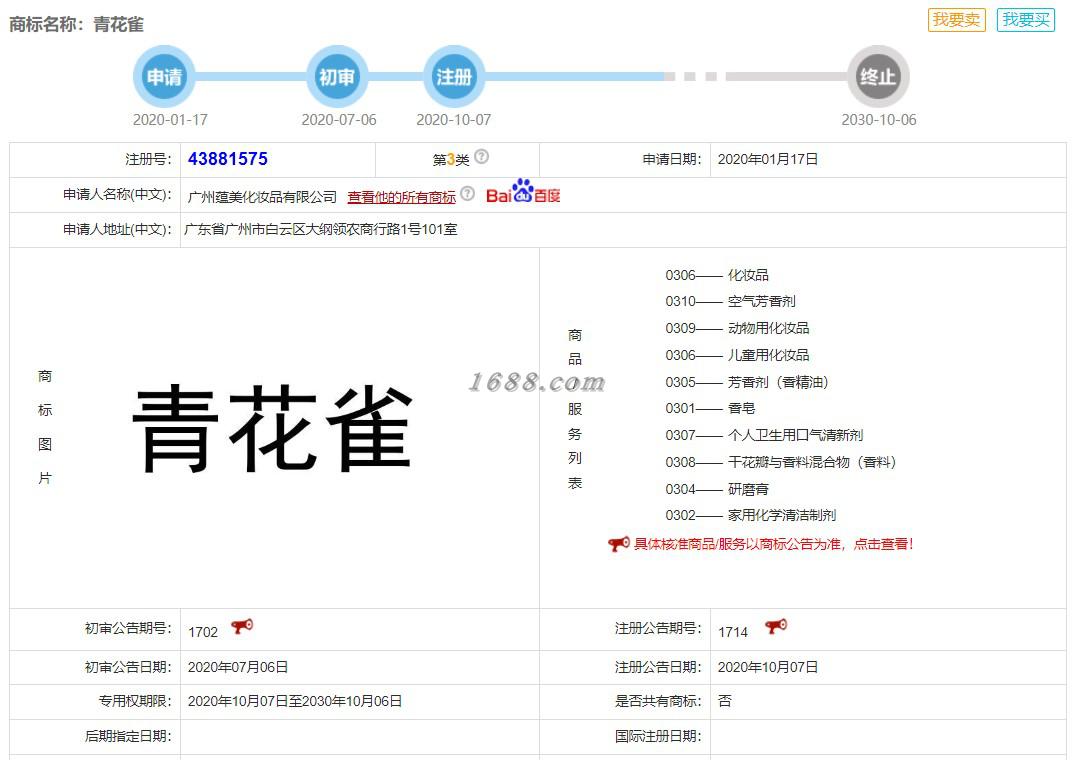Image resolution: width=1072 pixels, height=760 pixels.
Task: Select goods item 0305 芳香剂（香精油）
Action: pos(747,382)
